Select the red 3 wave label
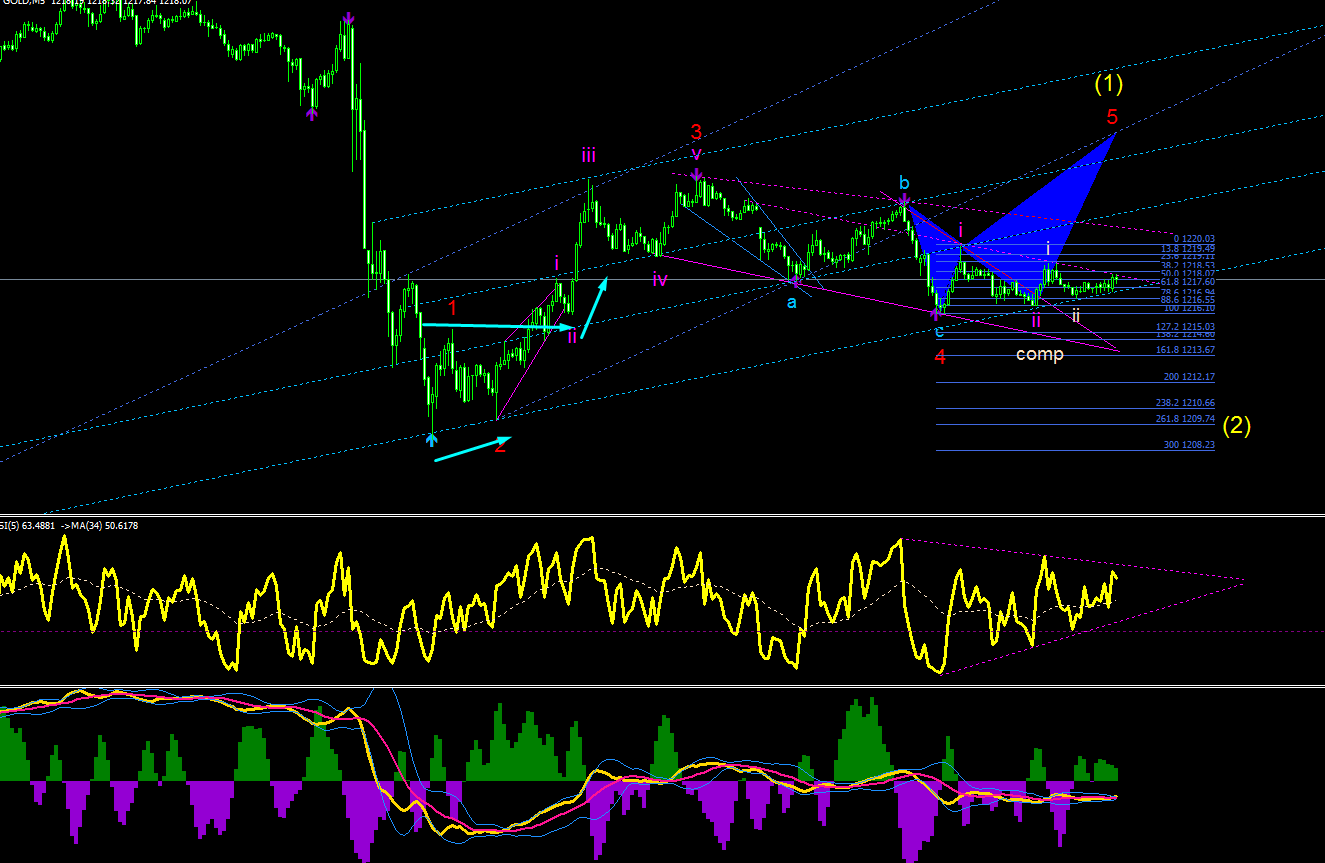The width and height of the screenshot is (1325, 863). (696, 131)
